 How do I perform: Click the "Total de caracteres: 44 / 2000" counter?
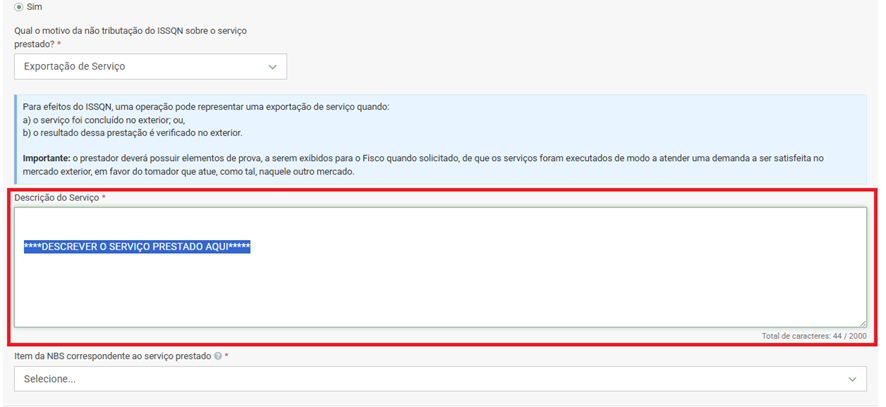pyautogui.click(x=813, y=336)
